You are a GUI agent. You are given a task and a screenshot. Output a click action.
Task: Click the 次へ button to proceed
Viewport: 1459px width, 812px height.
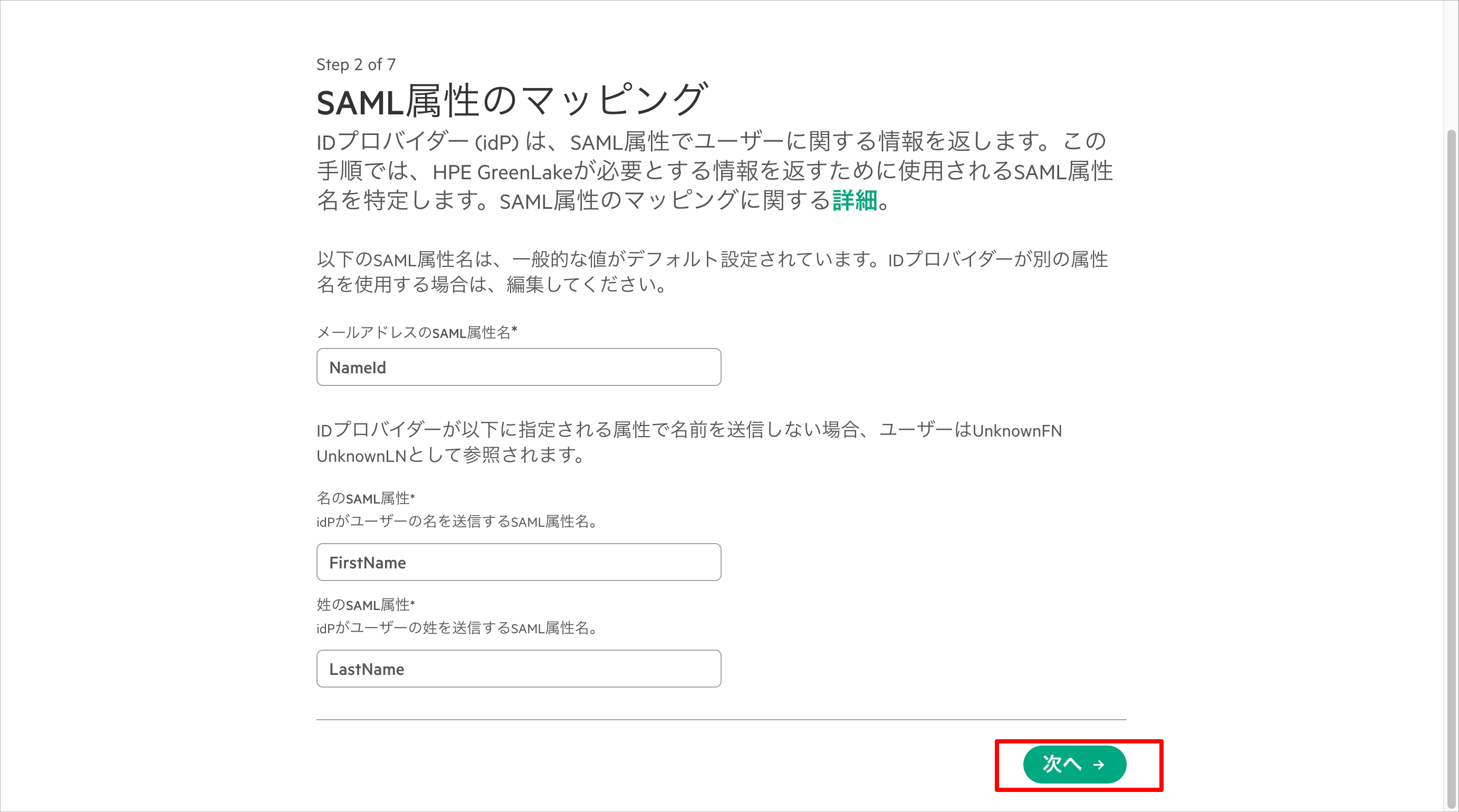[1074, 765]
